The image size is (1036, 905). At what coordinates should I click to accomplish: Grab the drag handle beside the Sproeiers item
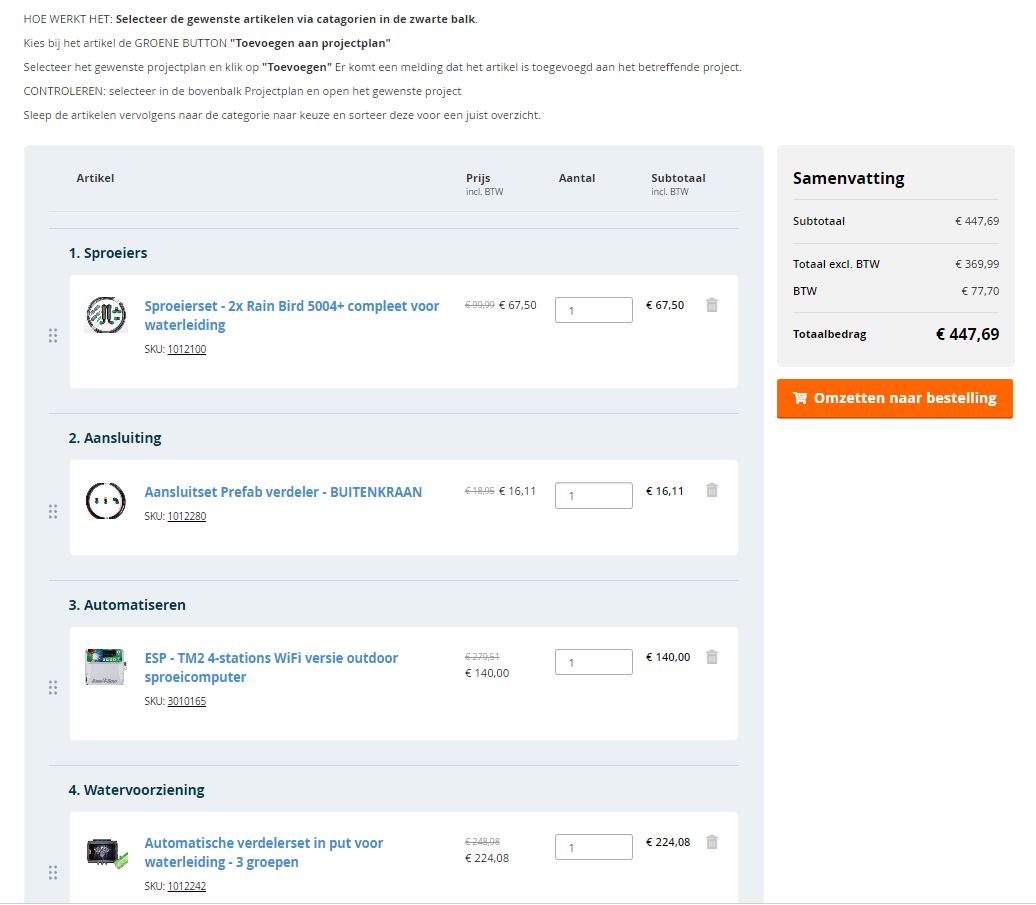[x=53, y=336]
